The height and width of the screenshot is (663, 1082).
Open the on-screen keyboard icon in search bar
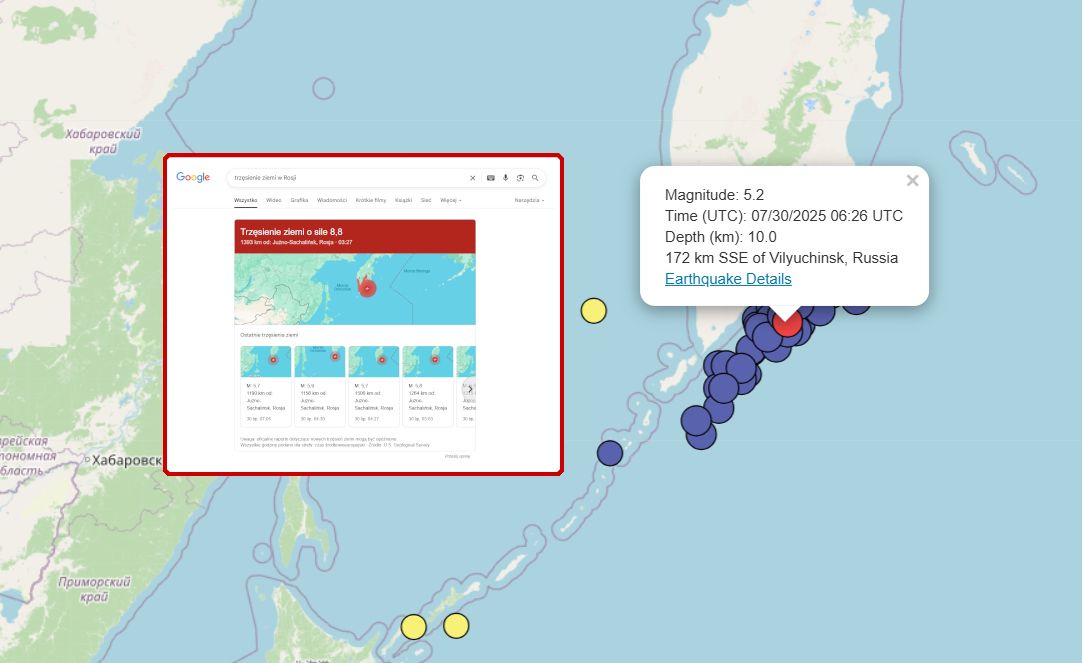[x=490, y=178]
